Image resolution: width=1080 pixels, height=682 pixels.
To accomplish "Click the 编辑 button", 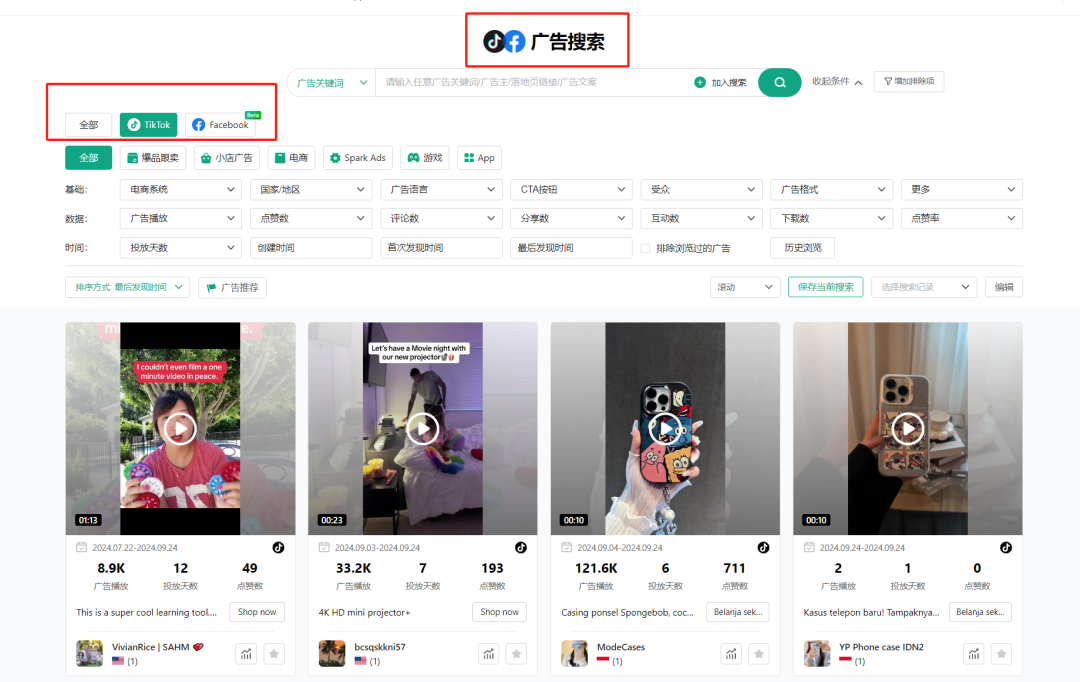I will coord(1004,287).
